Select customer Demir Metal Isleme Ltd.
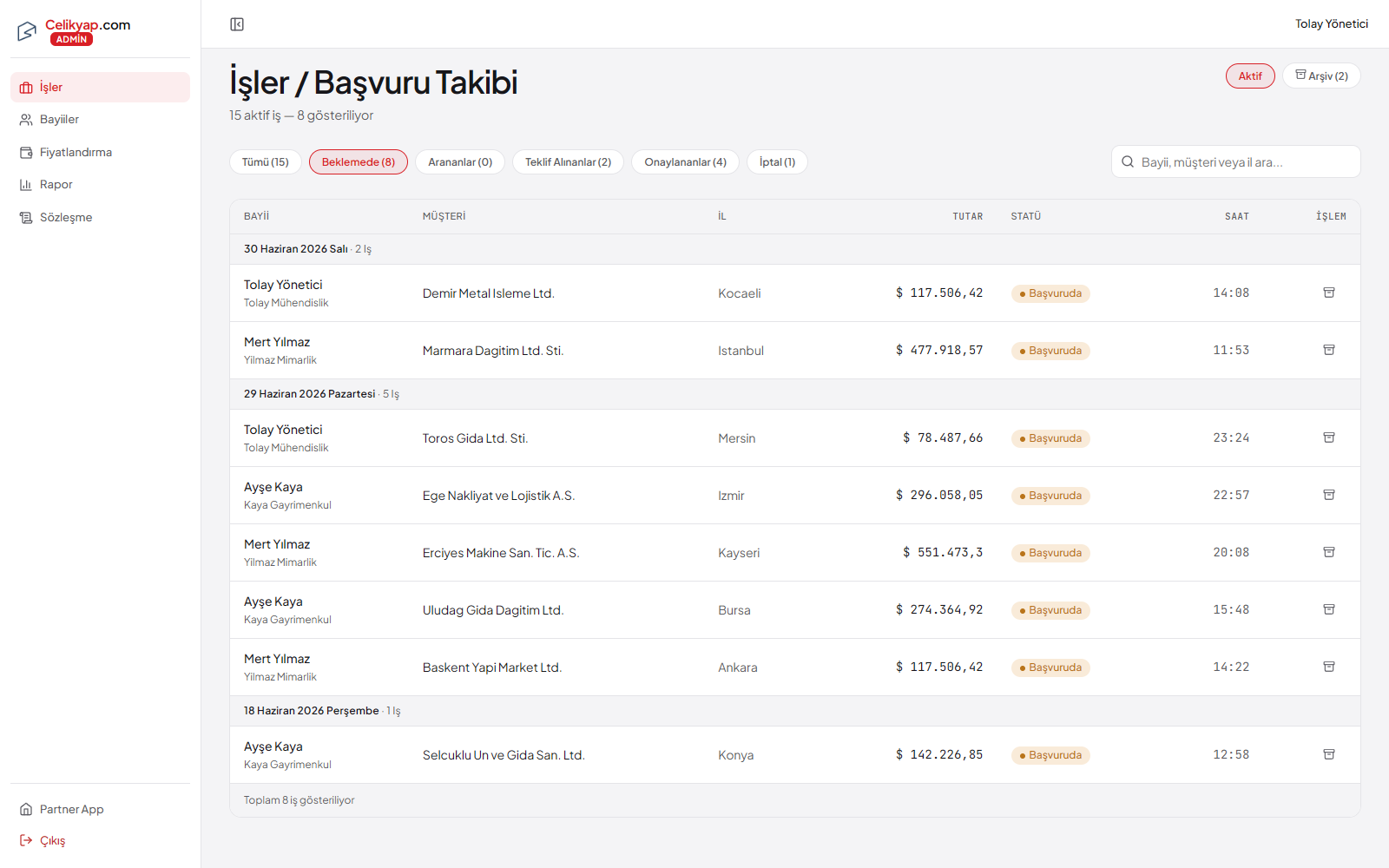 click(x=489, y=293)
